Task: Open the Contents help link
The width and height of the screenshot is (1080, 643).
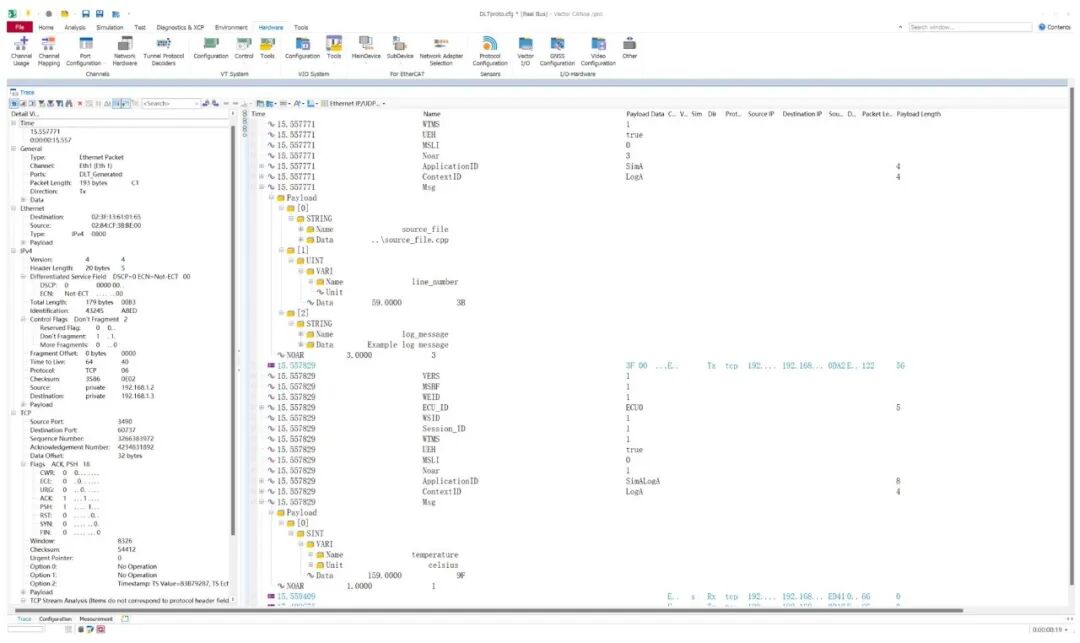Action: [1057, 27]
